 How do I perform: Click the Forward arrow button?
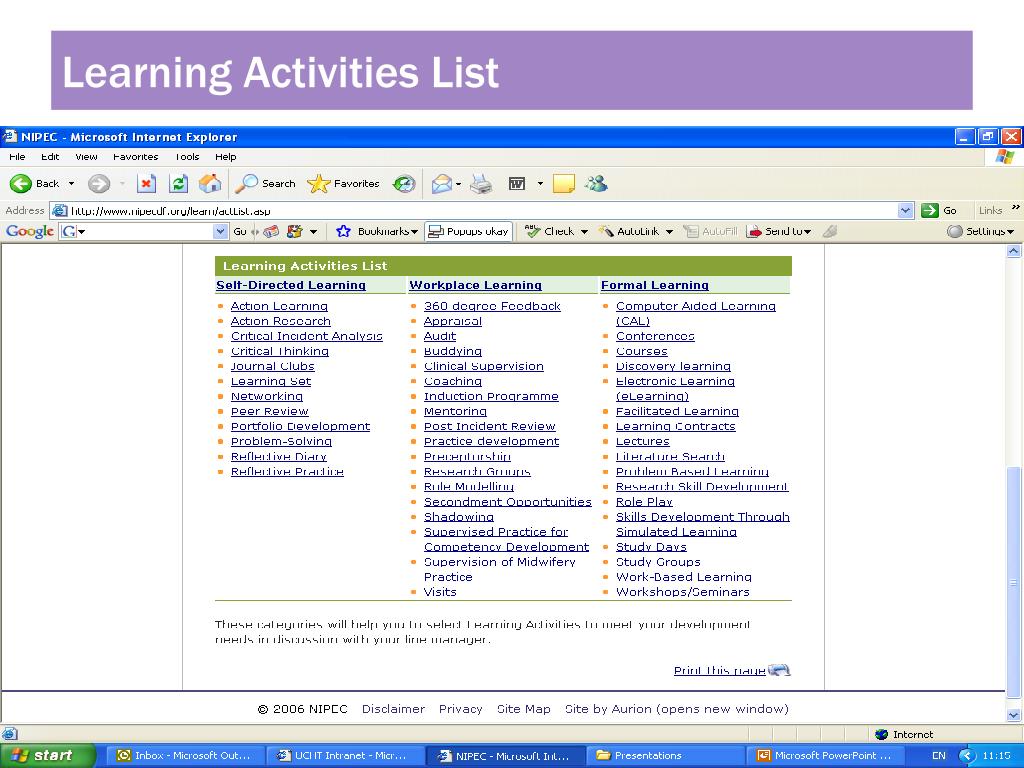tap(99, 184)
